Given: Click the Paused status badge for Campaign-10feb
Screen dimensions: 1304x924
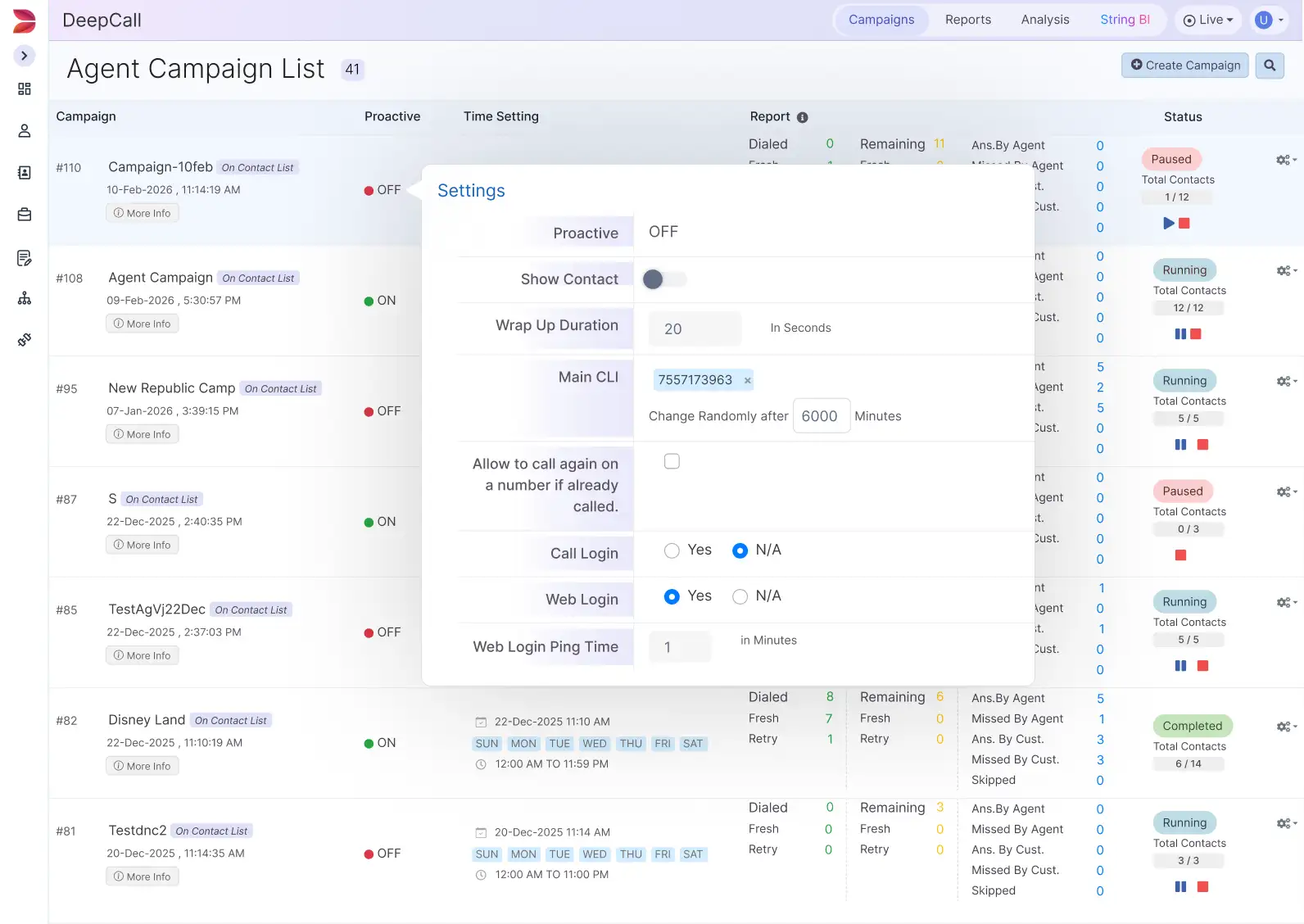Looking at the screenshot, I should pyautogui.click(x=1171, y=159).
